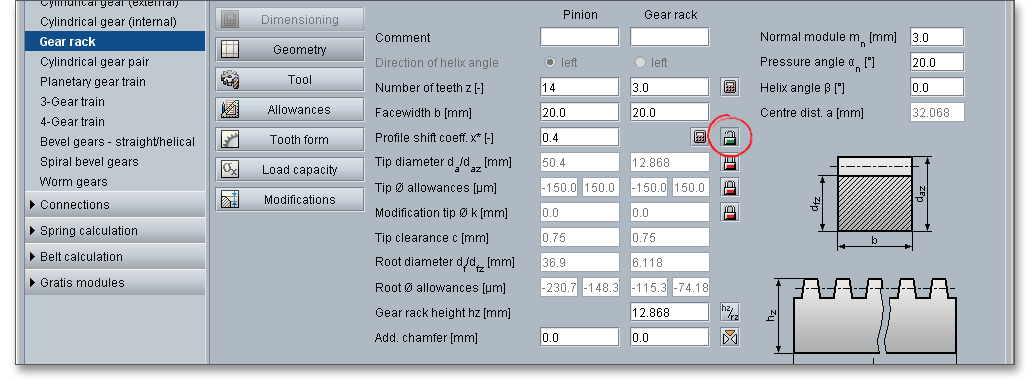Viewport: 1030px width, 380px height.
Task: Click calculator icon next to Number of teeth
Action: 729,87
